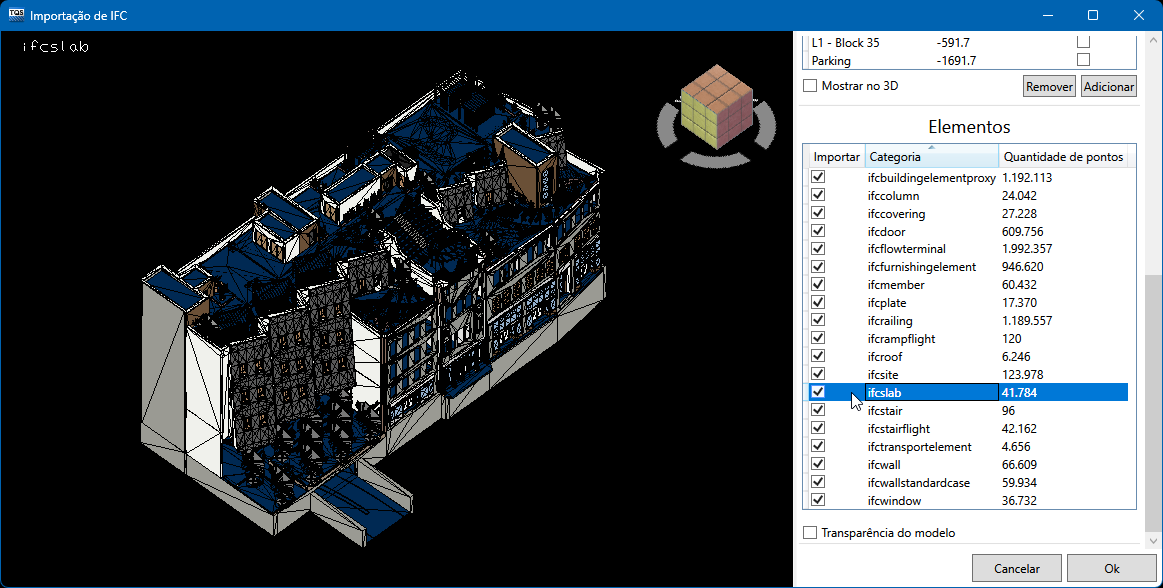Enable Transparência do modelo checkbox
The image size is (1163, 588).
[810, 533]
